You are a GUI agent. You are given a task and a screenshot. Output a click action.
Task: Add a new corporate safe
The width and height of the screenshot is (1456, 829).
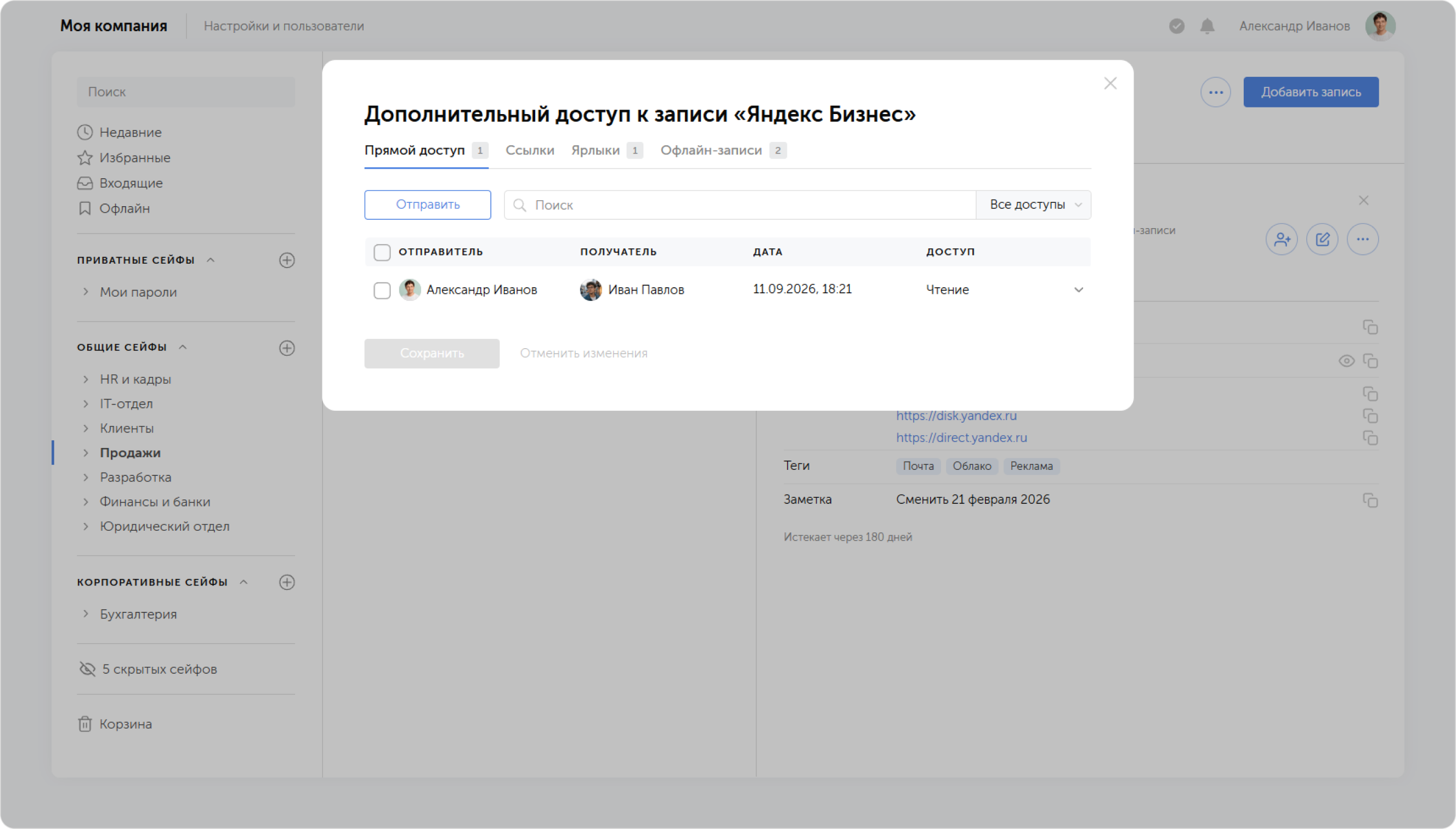pos(287,582)
